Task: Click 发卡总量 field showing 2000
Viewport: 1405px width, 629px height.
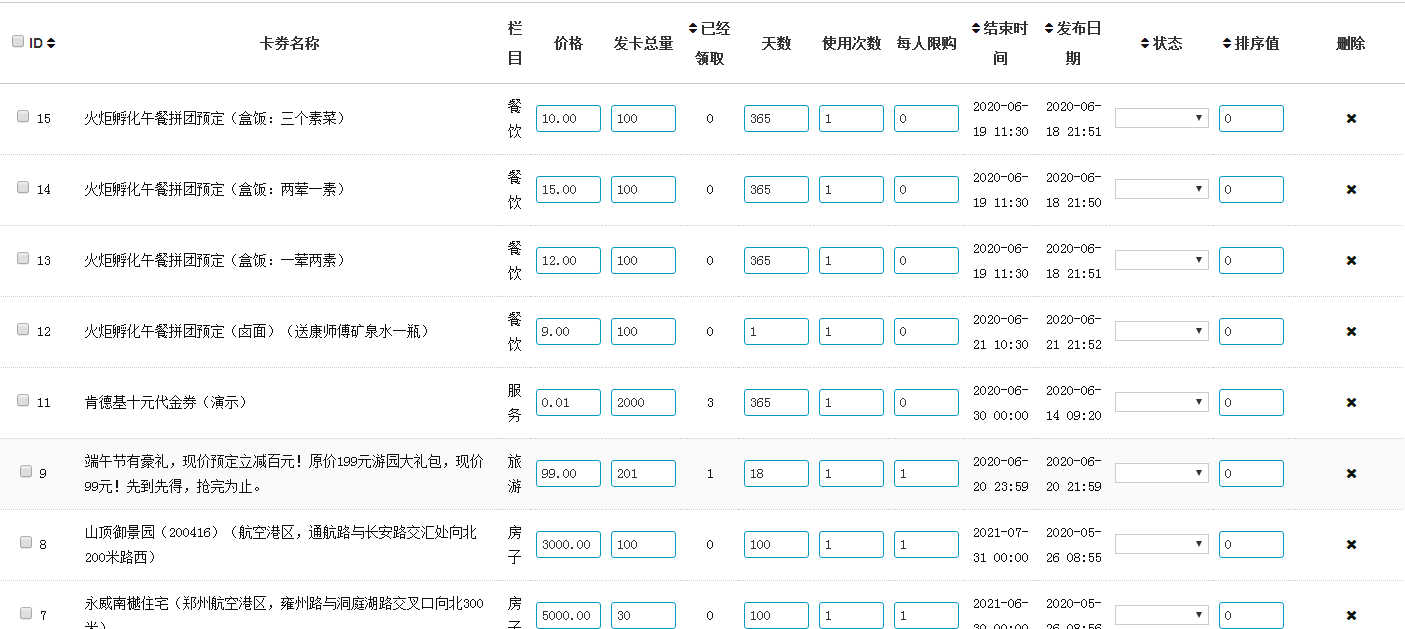Action: [643, 403]
